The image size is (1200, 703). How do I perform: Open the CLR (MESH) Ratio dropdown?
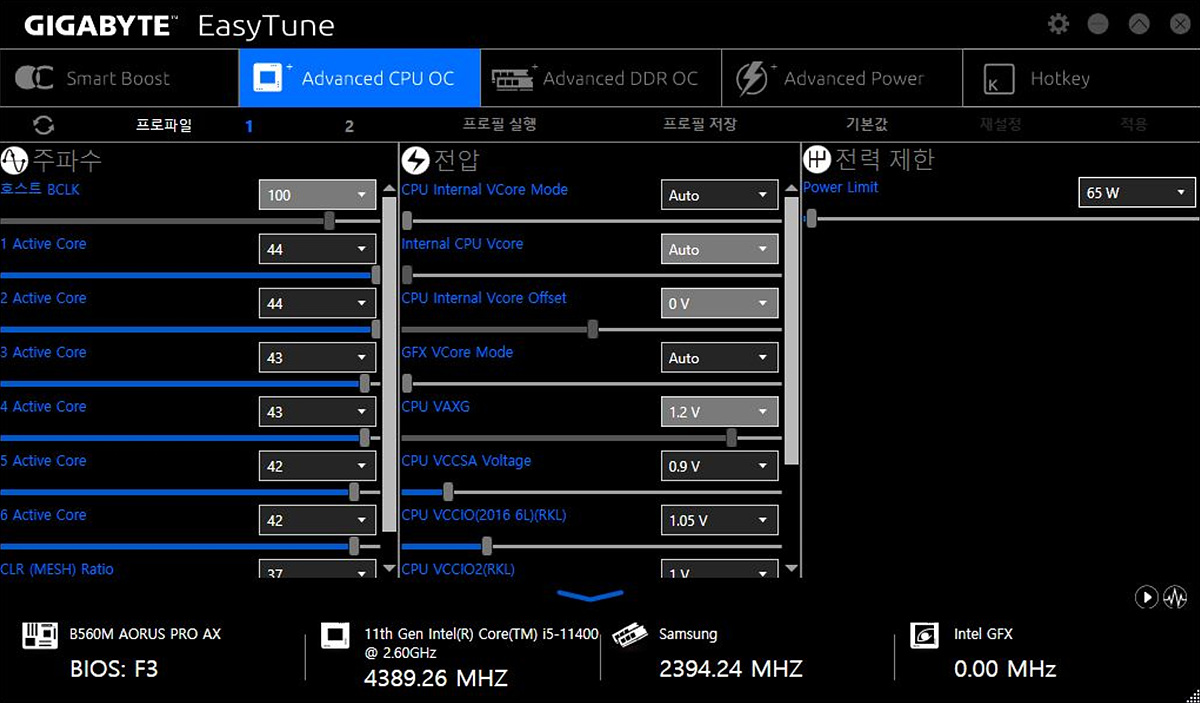click(317, 570)
